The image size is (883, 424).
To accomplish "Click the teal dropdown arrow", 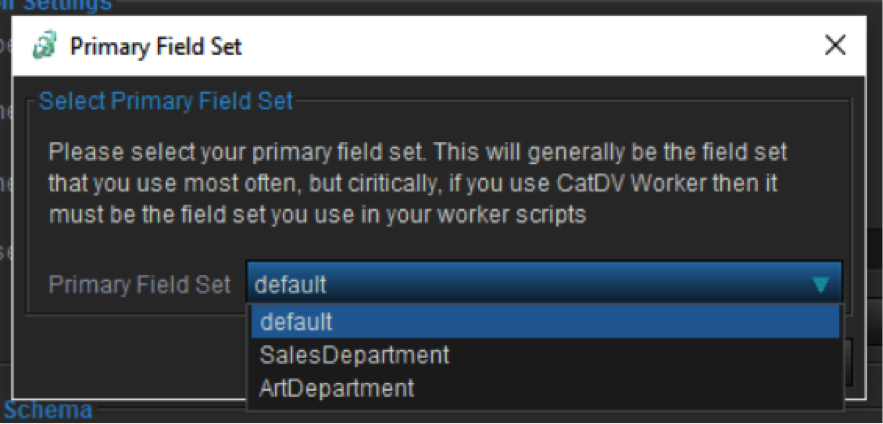I will (820, 285).
